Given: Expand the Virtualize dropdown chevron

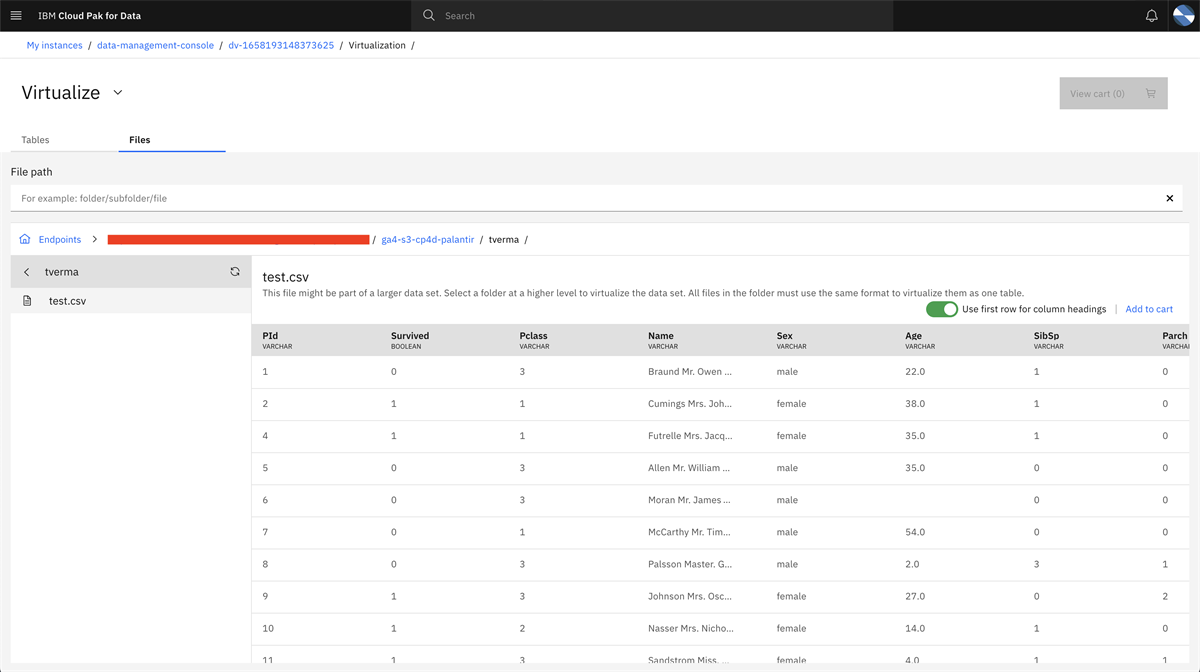Looking at the screenshot, I should 118,92.
